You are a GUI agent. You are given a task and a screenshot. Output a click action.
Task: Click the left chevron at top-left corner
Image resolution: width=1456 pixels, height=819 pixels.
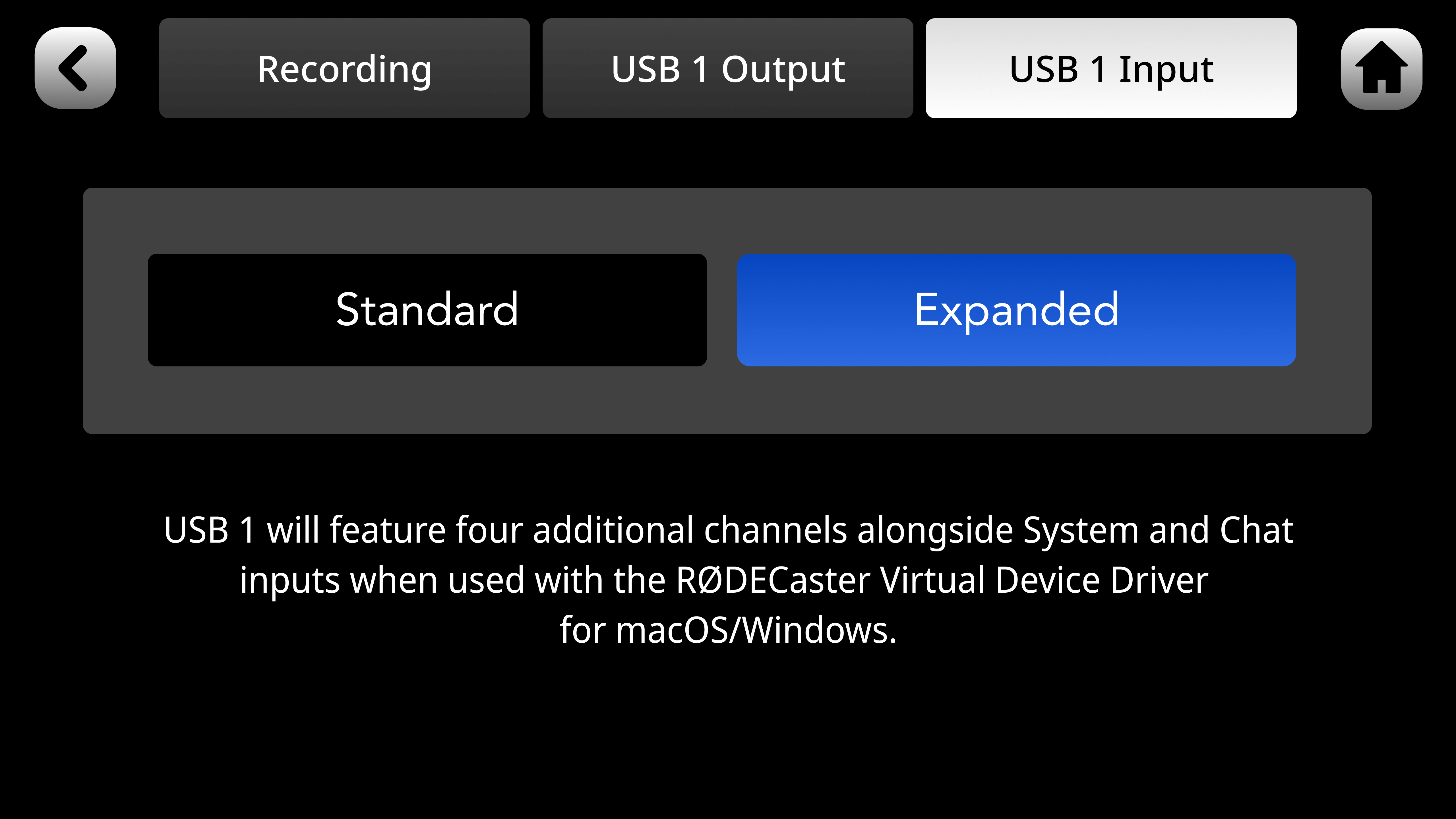pos(75,68)
